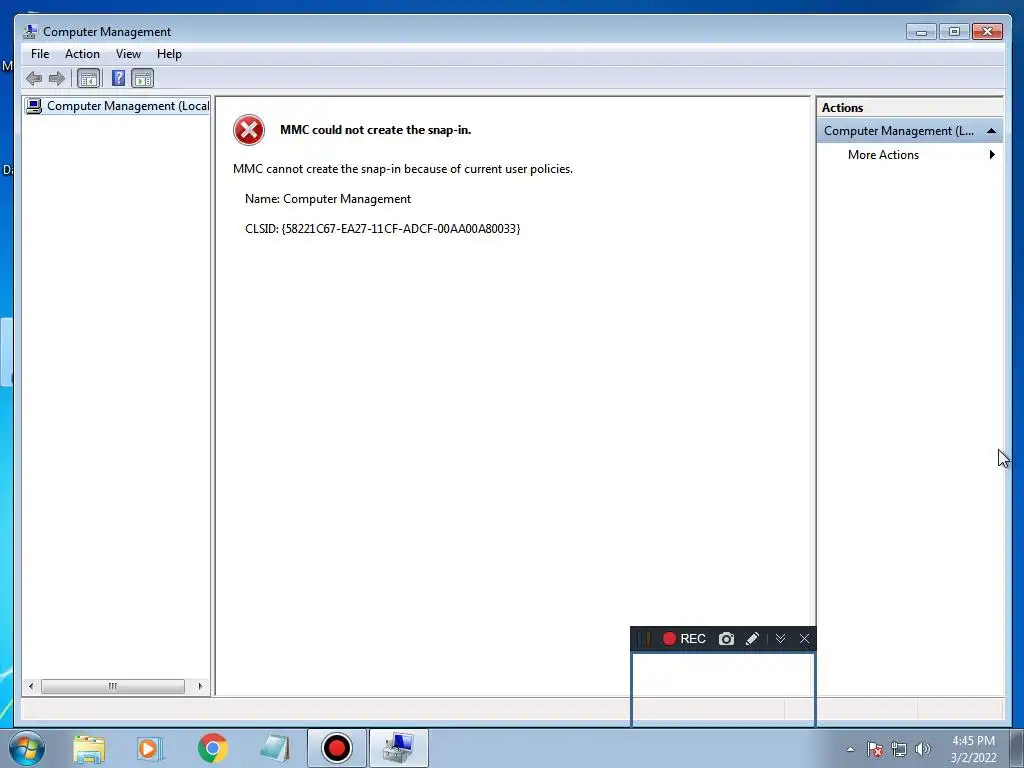Maximize the Computer Management window
The width and height of the screenshot is (1024, 768).
(x=954, y=31)
